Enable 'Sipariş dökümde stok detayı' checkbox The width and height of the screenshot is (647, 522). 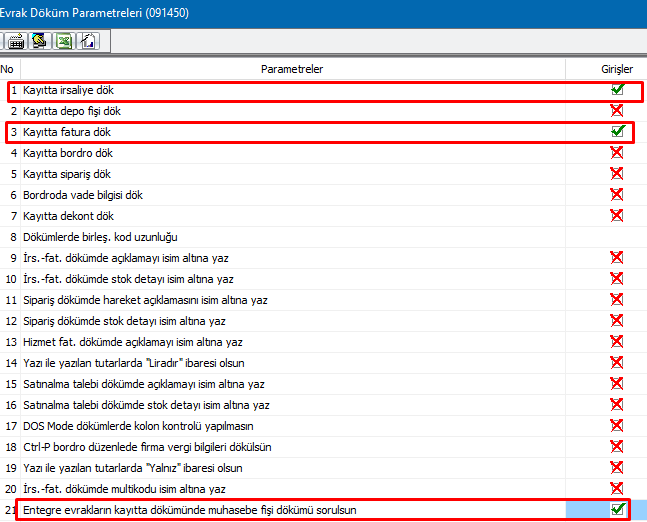617,321
